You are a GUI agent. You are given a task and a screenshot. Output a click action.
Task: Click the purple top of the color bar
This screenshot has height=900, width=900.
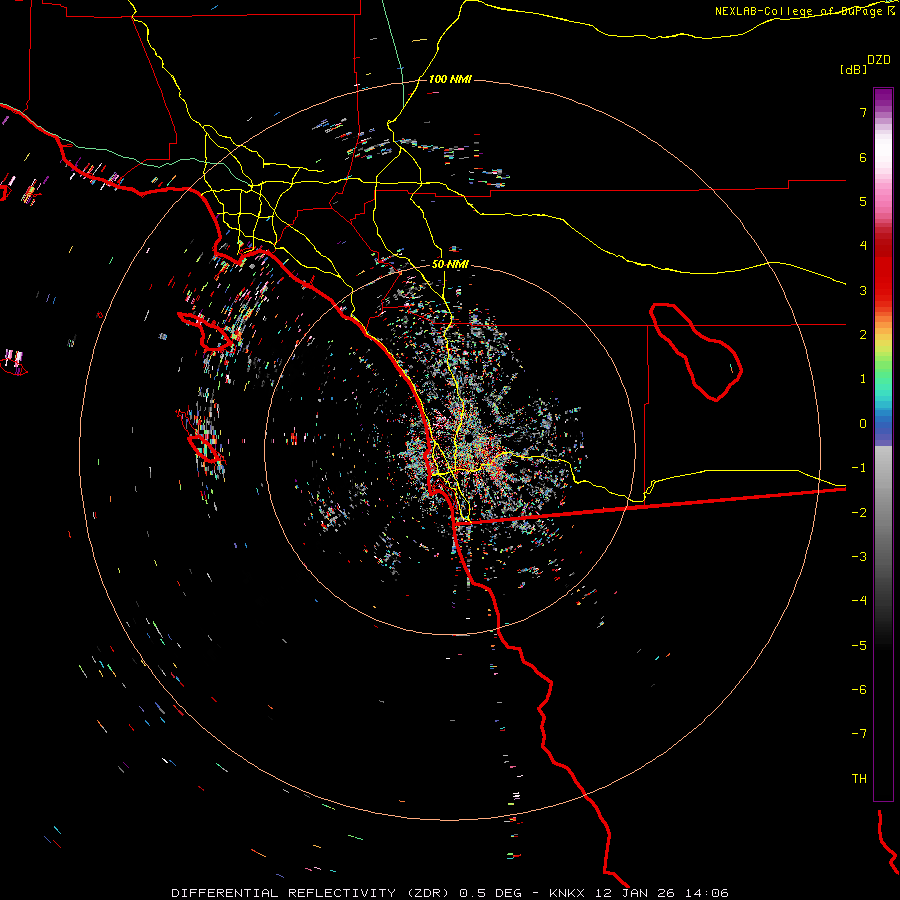pos(883,98)
